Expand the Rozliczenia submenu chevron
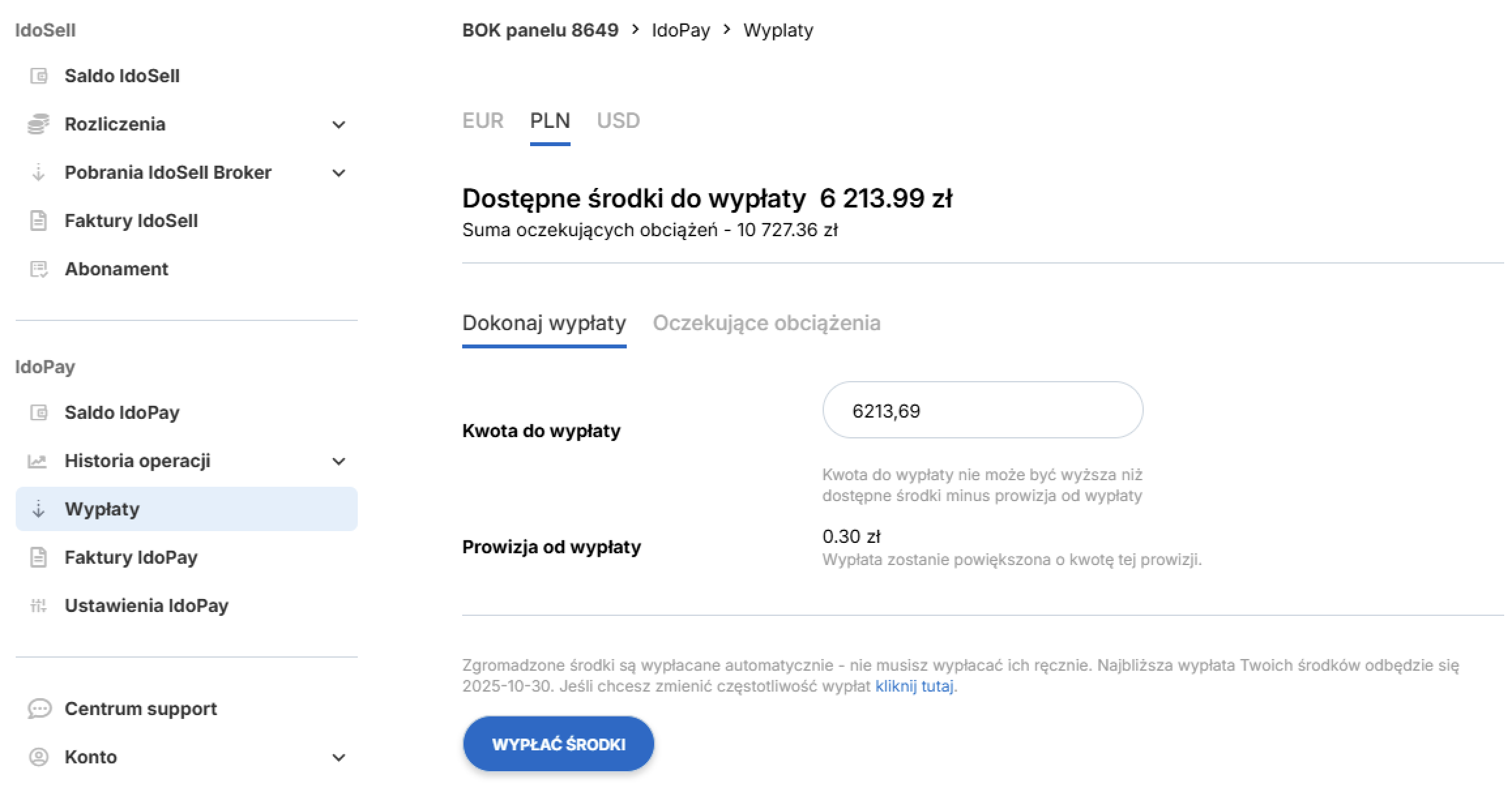The image size is (1512, 796). [x=338, y=125]
